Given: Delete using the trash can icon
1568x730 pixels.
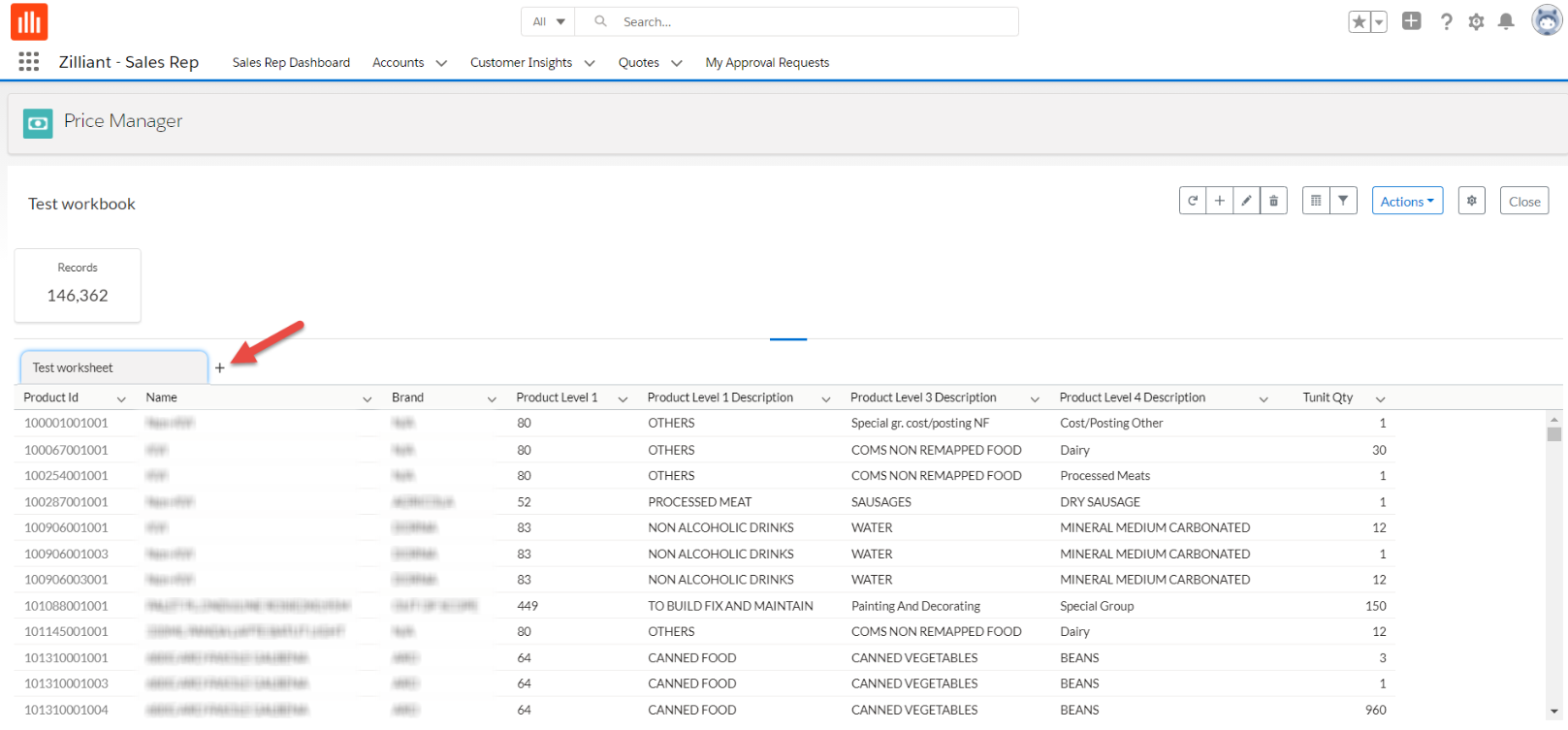Looking at the screenshot, I should pos(1273,202).
